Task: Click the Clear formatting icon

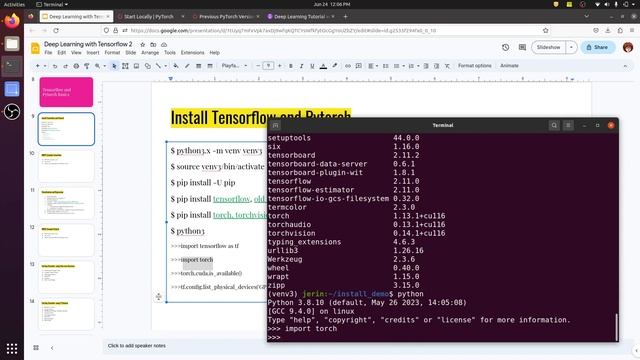Action: pos(447,66)
